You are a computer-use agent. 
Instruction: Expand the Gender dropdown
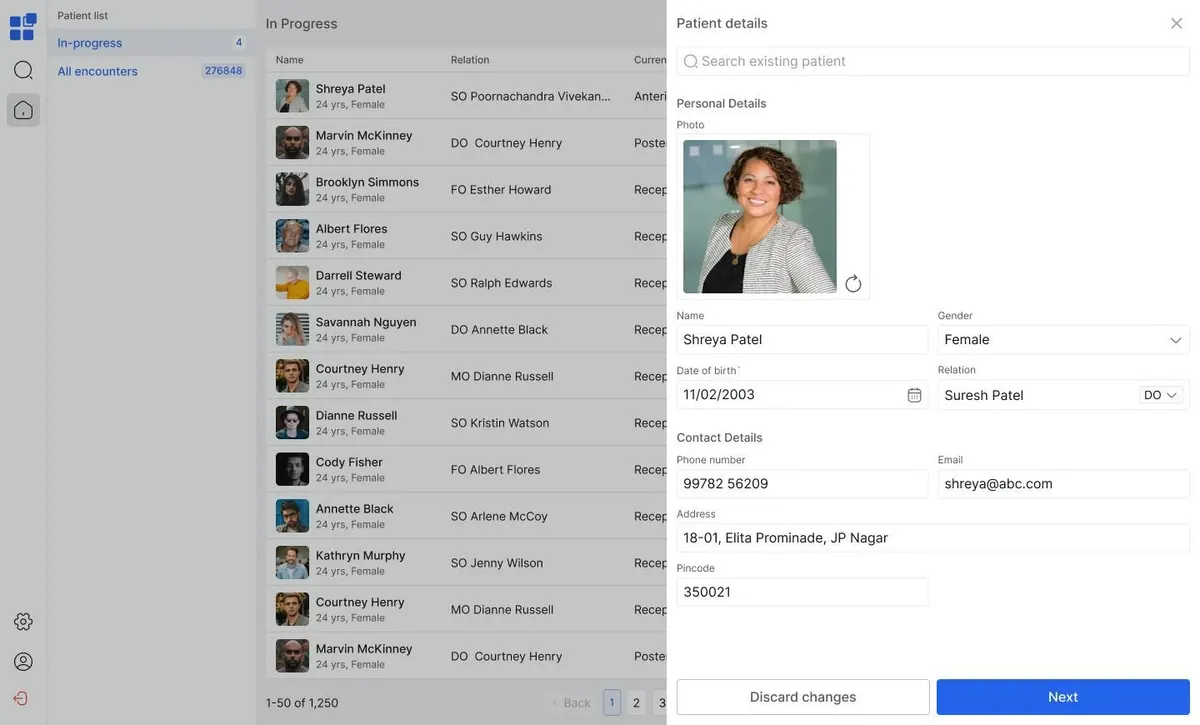click(1175, 340)
